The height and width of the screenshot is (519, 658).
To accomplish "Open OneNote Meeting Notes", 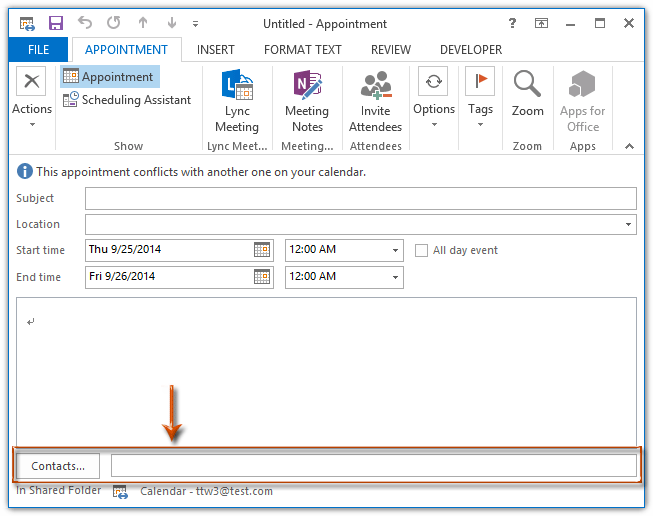I will pyautogui.click(x=307, y=102).
